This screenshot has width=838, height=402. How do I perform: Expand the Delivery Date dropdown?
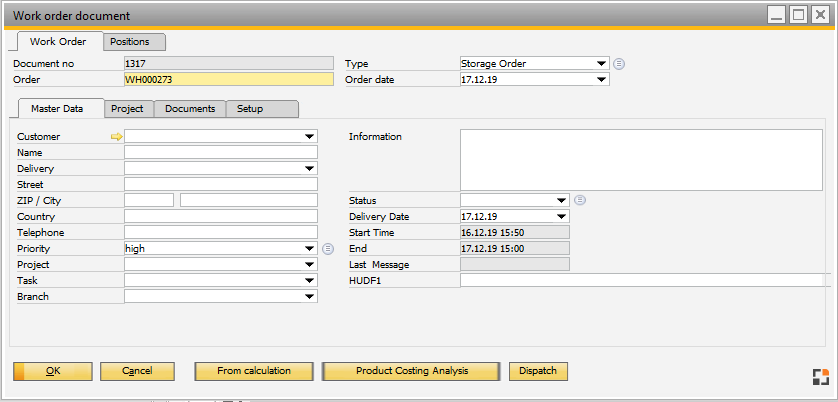click(x=561, y=216)
